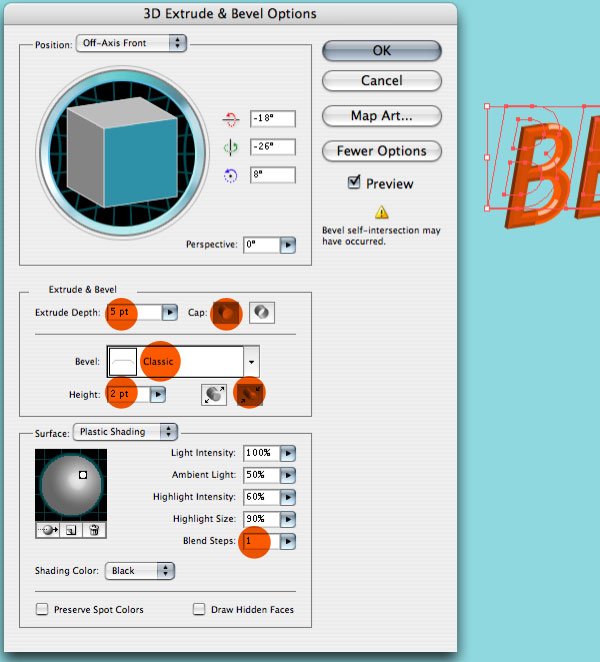Select Bevel Extent In icon

click(250, 395)
